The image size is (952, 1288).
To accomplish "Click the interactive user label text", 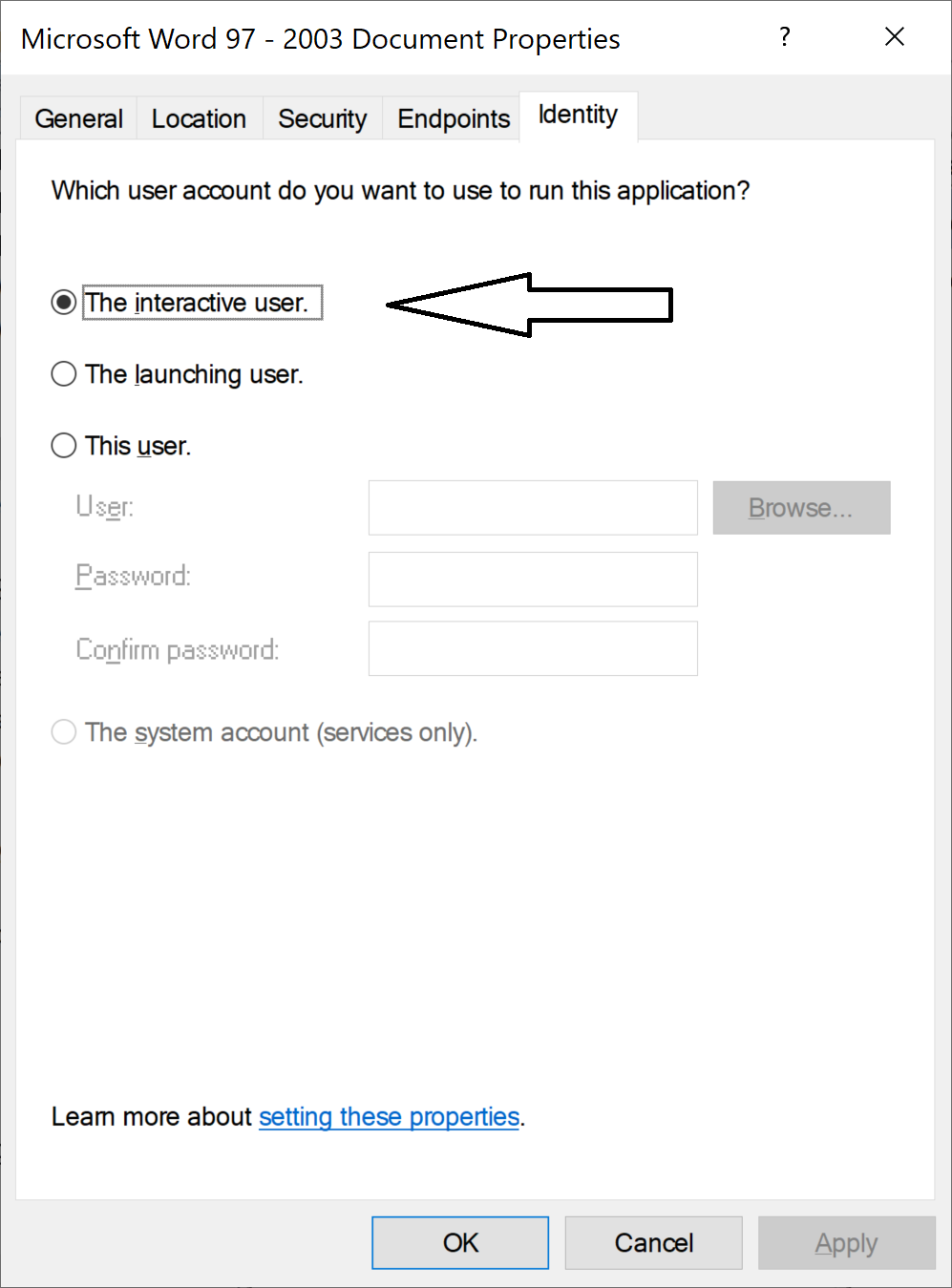I will [x=197, y=303].
